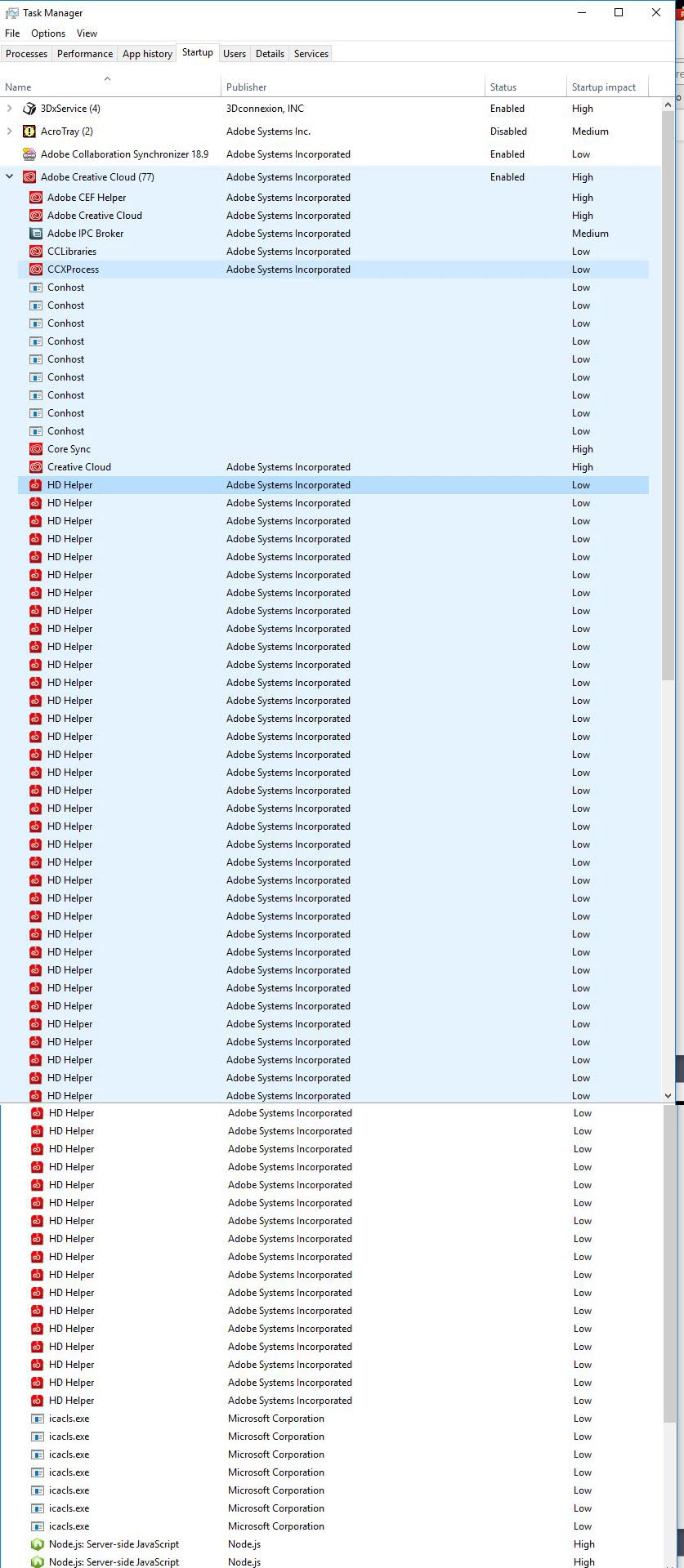The width and height of the screenshot is (684, 1568).
Task: Switch to the Performance tab
Action: [85, 54]
